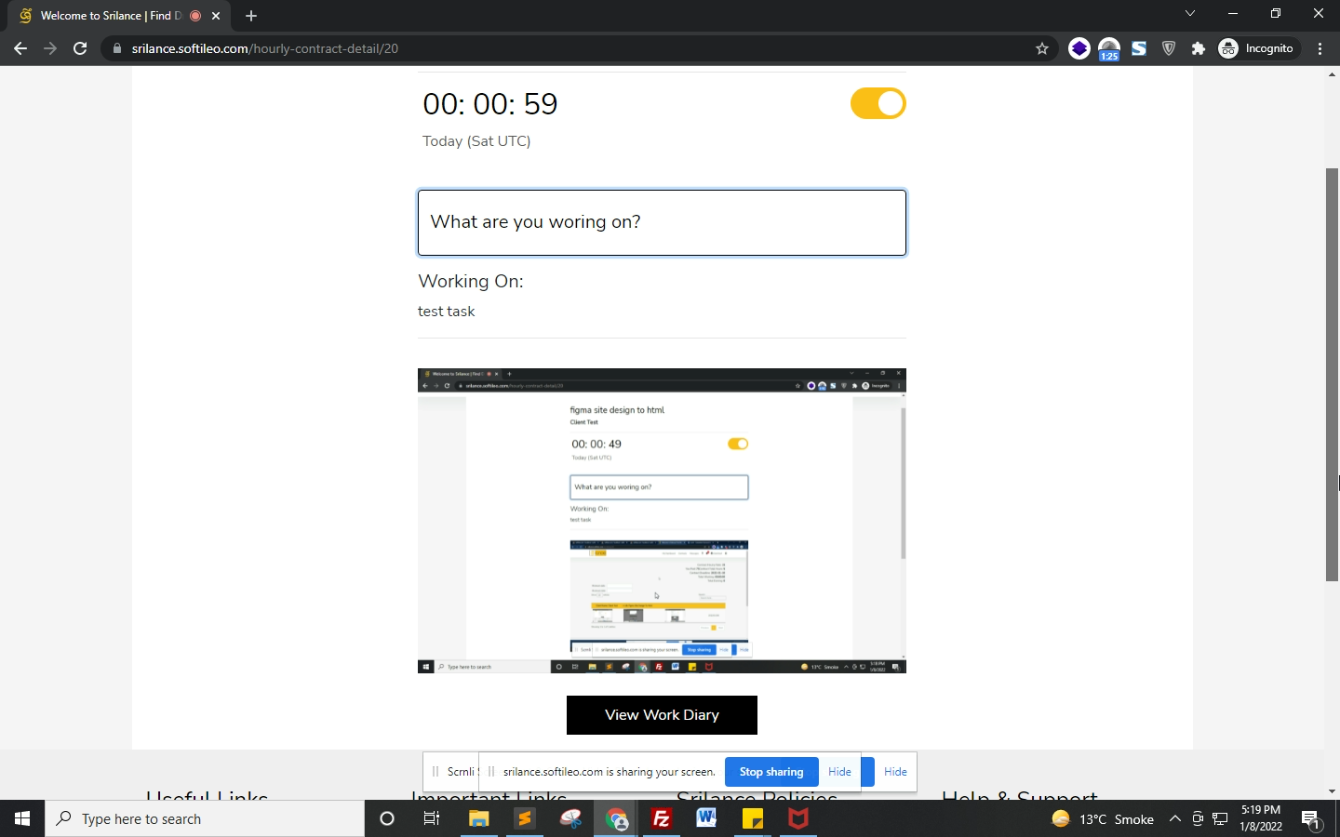Screen dimensions: 1340x837
Task: Open FileZilla from the taskbar
Action: point(661,819)
